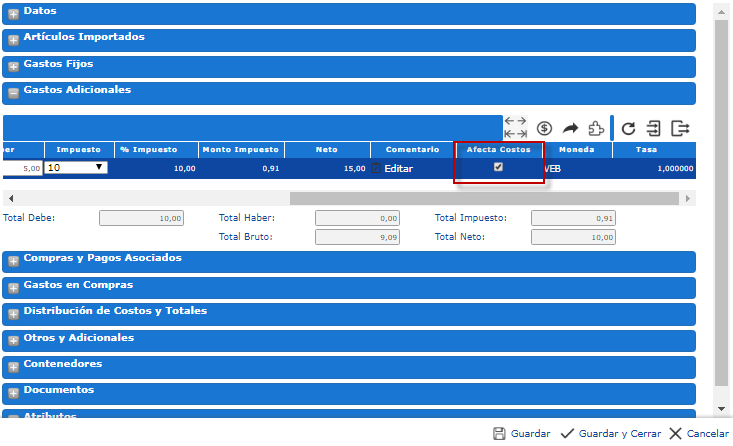The image size is (733, 446).
Task: Uncheck the Afecta Costos checkbox
Action: coord(498,167)
